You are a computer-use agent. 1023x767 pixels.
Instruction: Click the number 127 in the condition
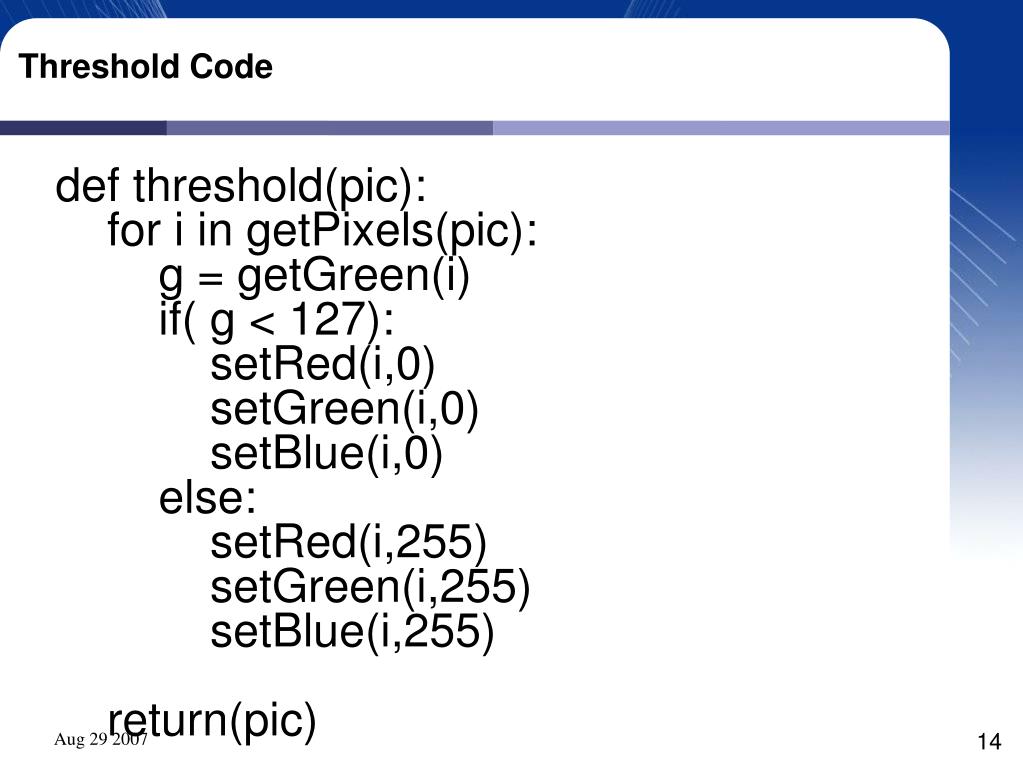pyautogui.click(x=328, y=320)
